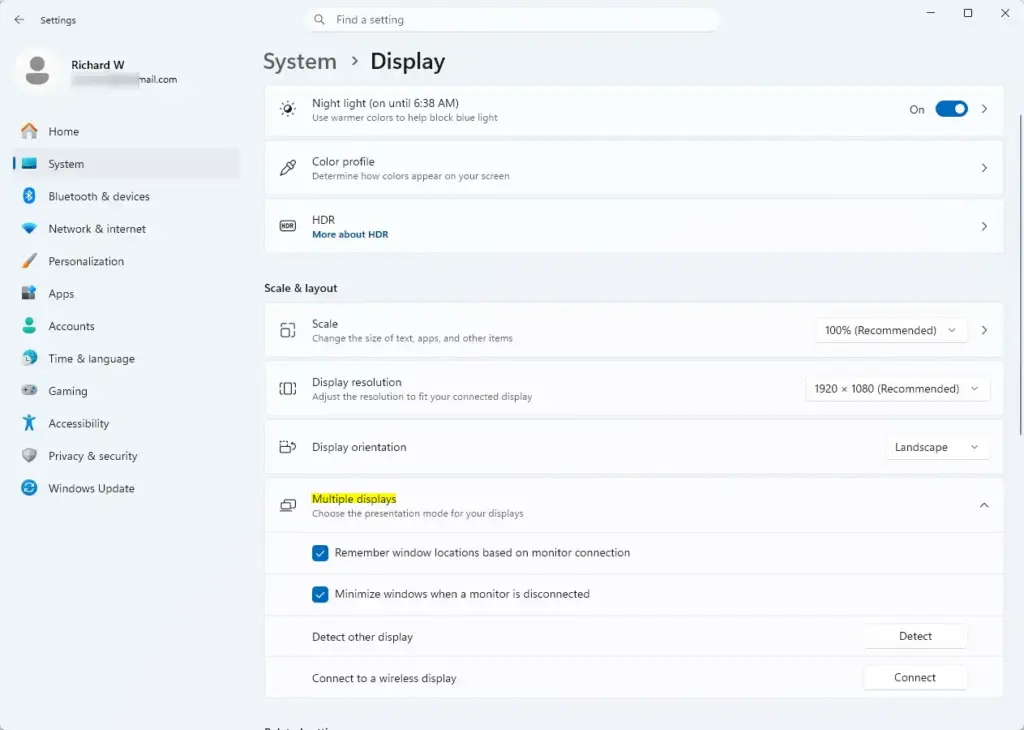Image resolution: width=1024 pixels, height=730 pixels.
Task: Click the Scale & layout heading
Action: point(300,288)
